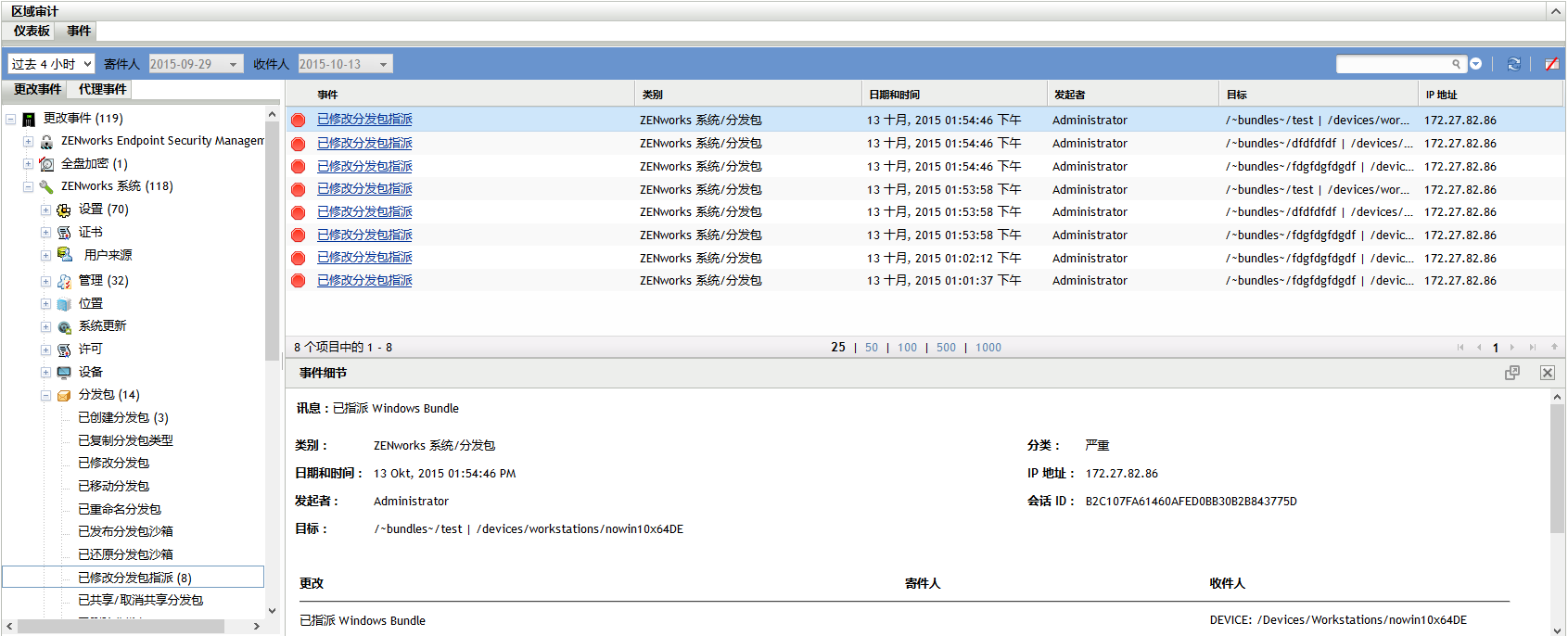Sort by the 发起者 column header
The image size is (1568, 636).
click(1132, 95)
